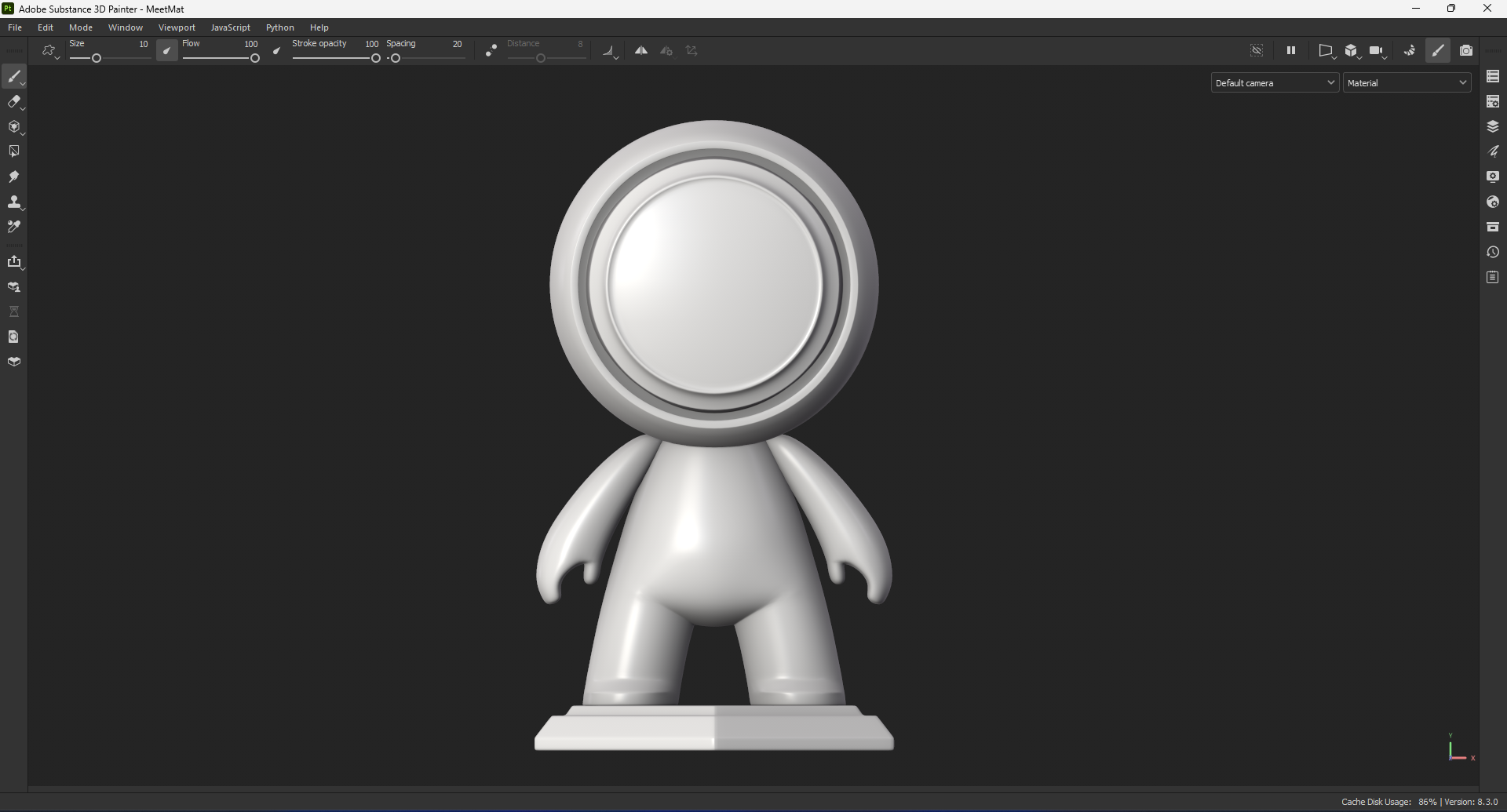Pause the rendering engine

pyautogui.click(x=1291, y=50)
